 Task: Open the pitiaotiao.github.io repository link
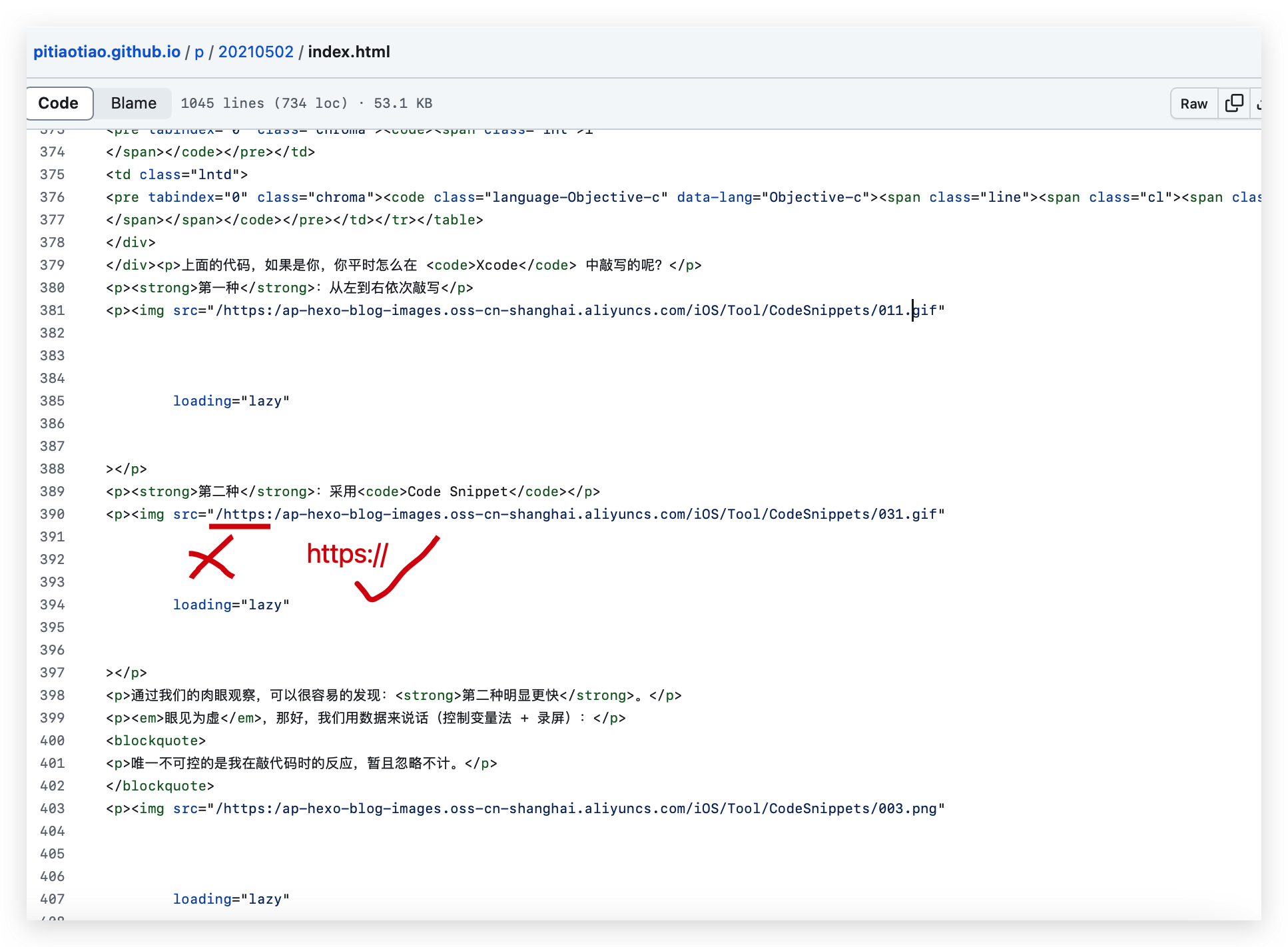[107, 51]
